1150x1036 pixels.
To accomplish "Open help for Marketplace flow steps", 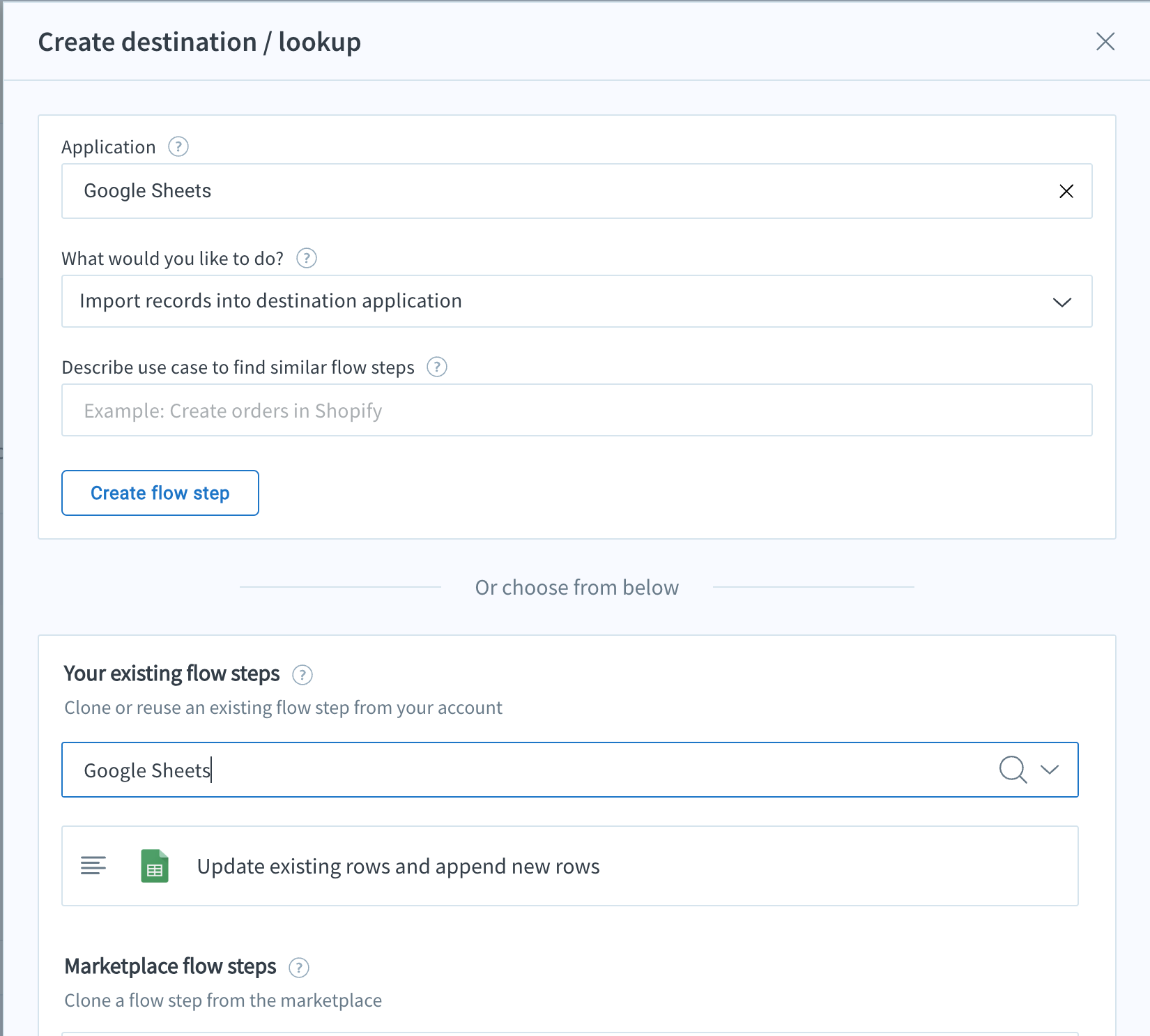I will (x=299, y=968).
